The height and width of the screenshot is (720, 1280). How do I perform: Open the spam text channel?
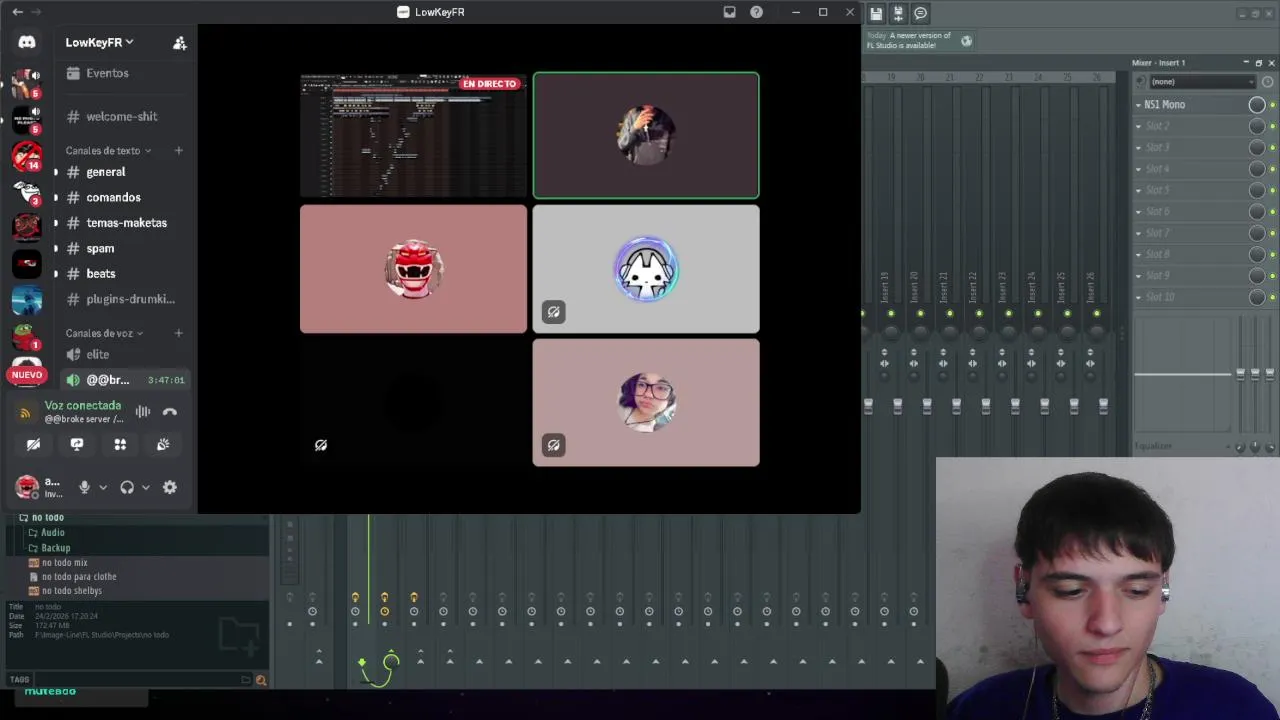(x=100, y=248)
